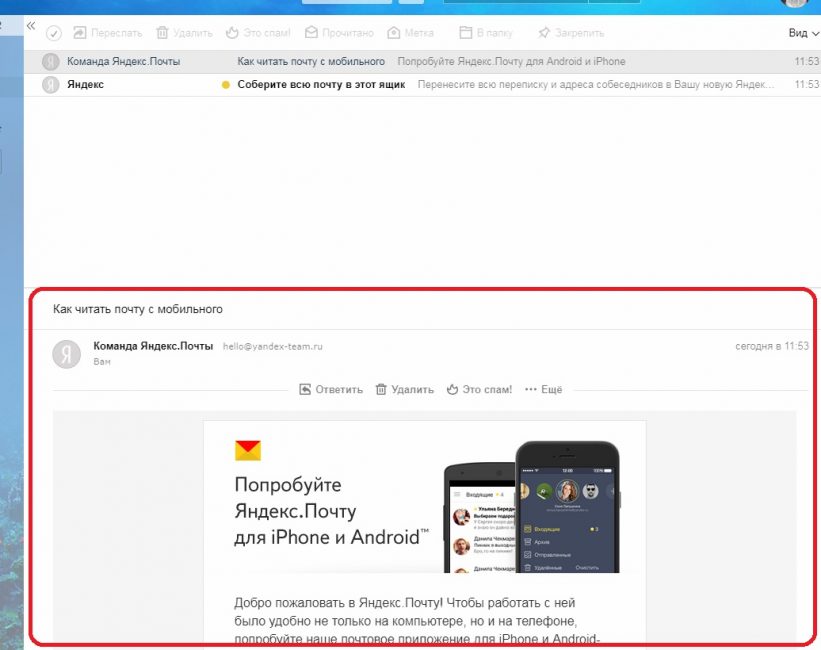Toggle the yellow unread dot on the Яндекс letter

(226, 85)
